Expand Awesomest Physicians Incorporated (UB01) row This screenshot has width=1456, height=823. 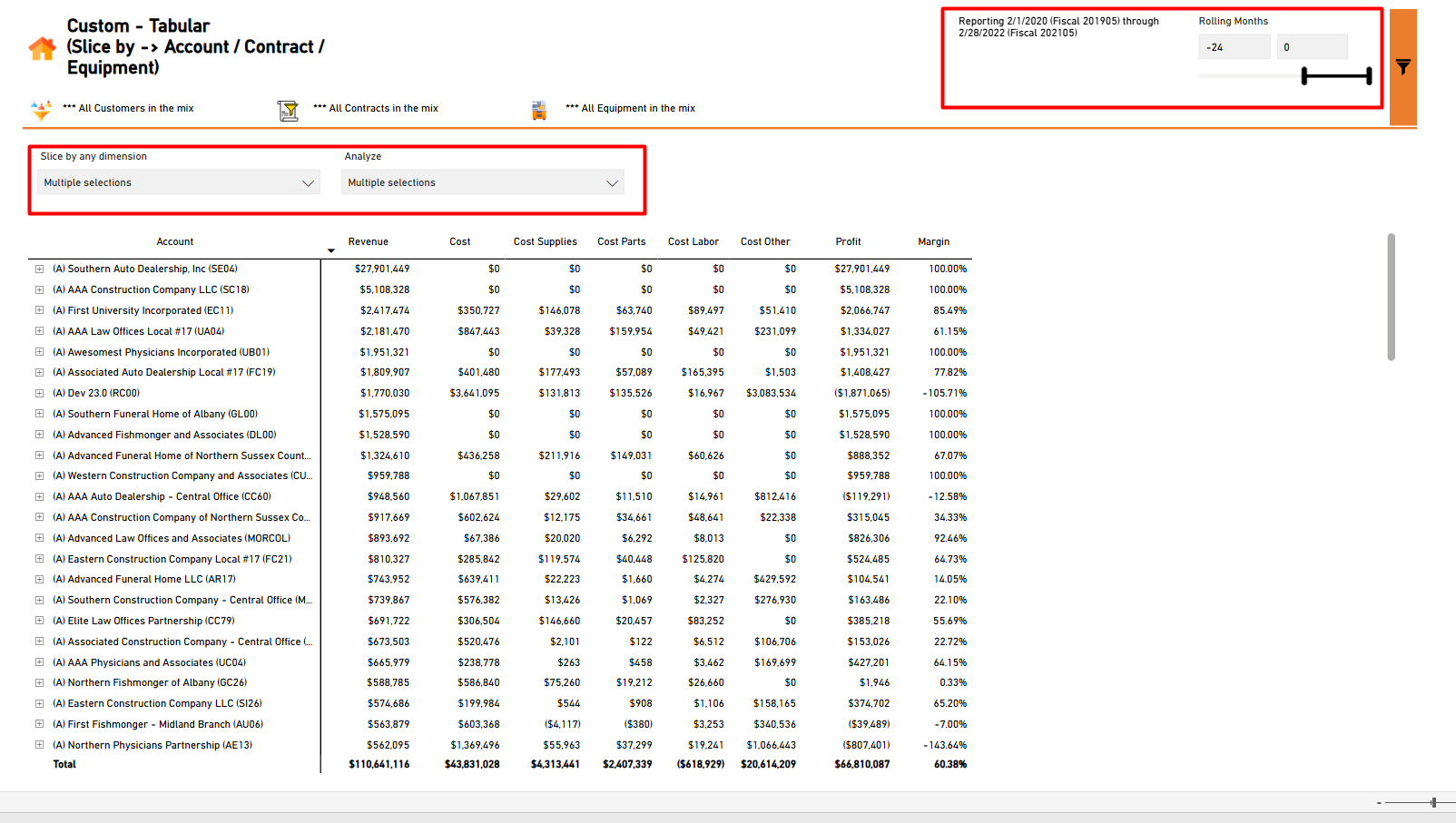point(40,352)
